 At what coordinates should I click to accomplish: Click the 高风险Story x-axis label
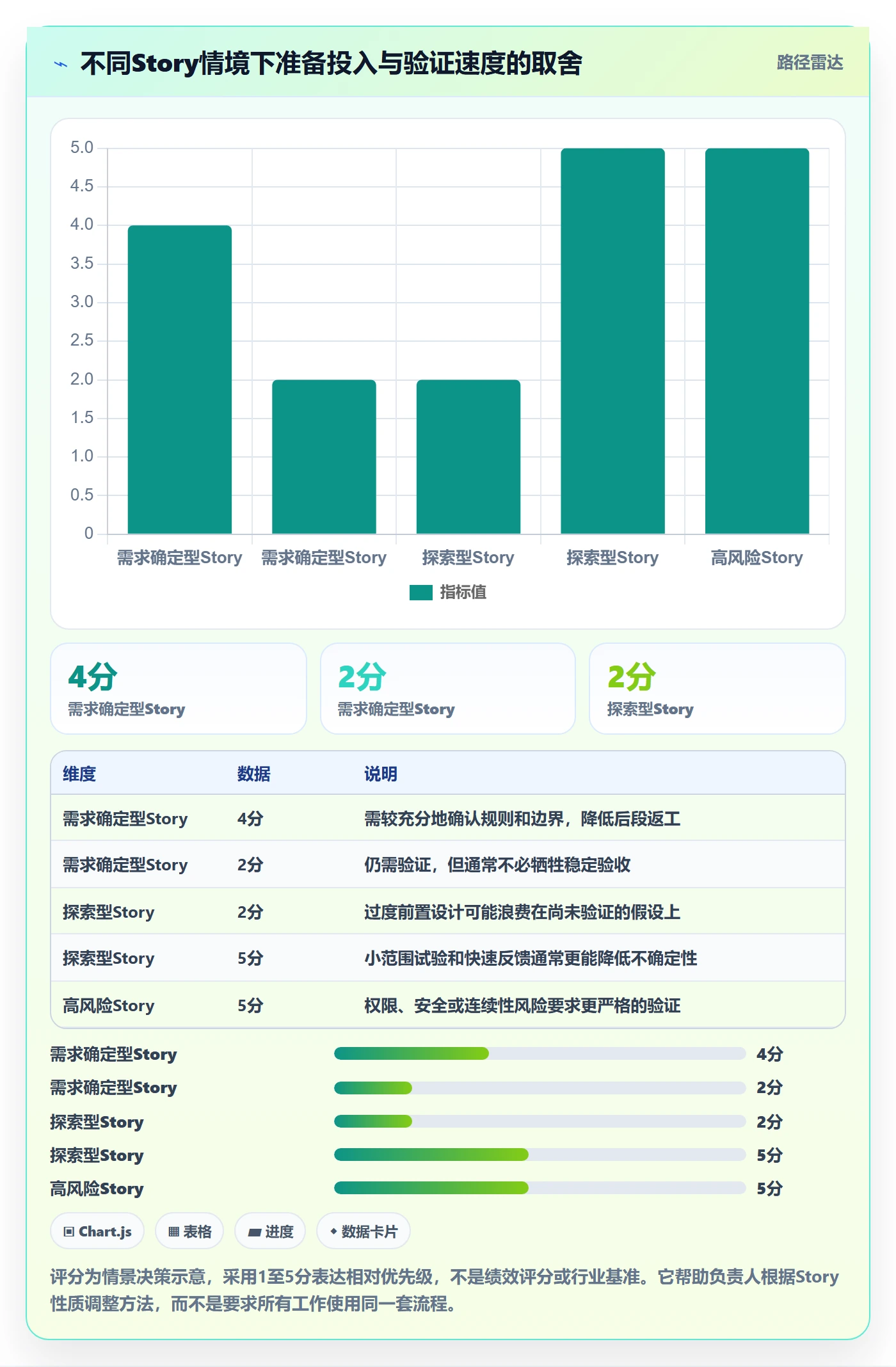pyautogui.click(x=757, y=557)
